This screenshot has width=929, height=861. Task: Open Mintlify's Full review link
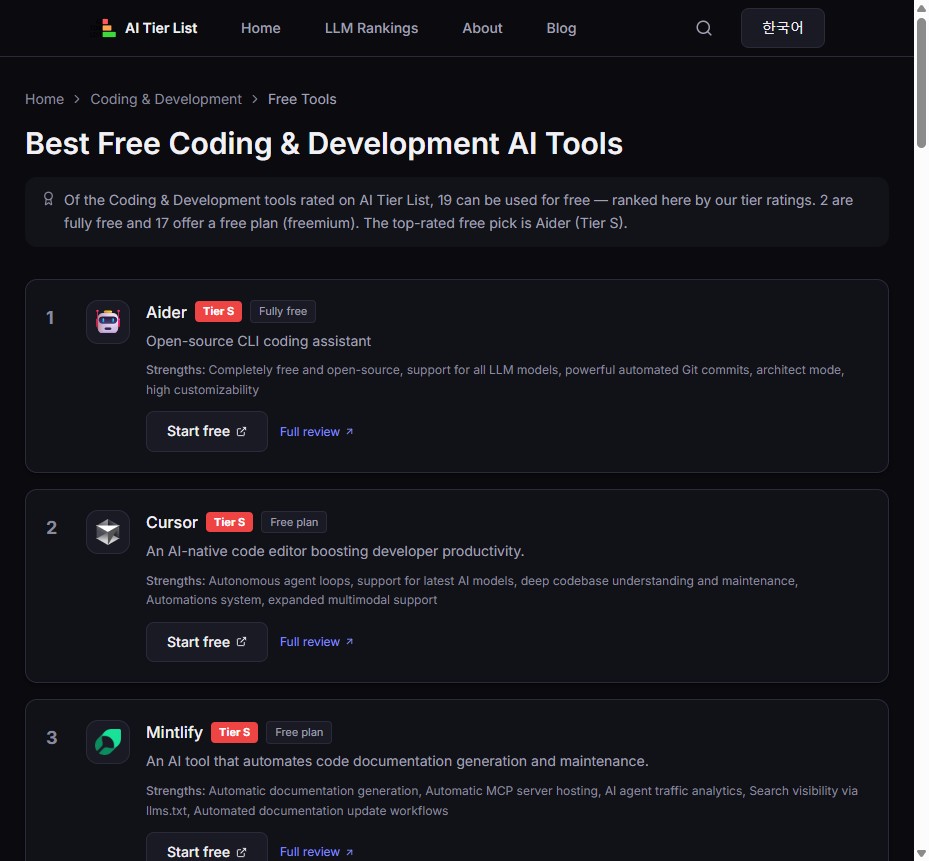click(316, 852)
